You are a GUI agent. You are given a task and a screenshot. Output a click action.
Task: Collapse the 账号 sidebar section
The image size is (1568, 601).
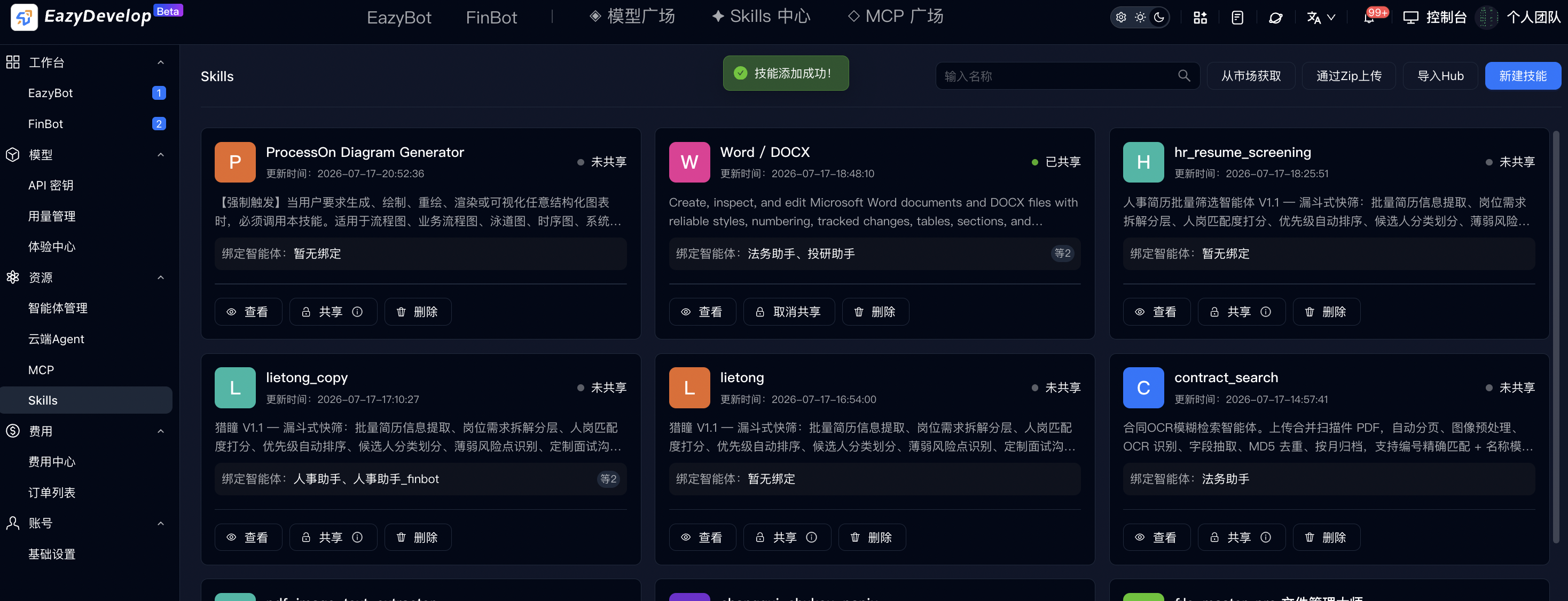pyautogui.click(x=161, y=523)
